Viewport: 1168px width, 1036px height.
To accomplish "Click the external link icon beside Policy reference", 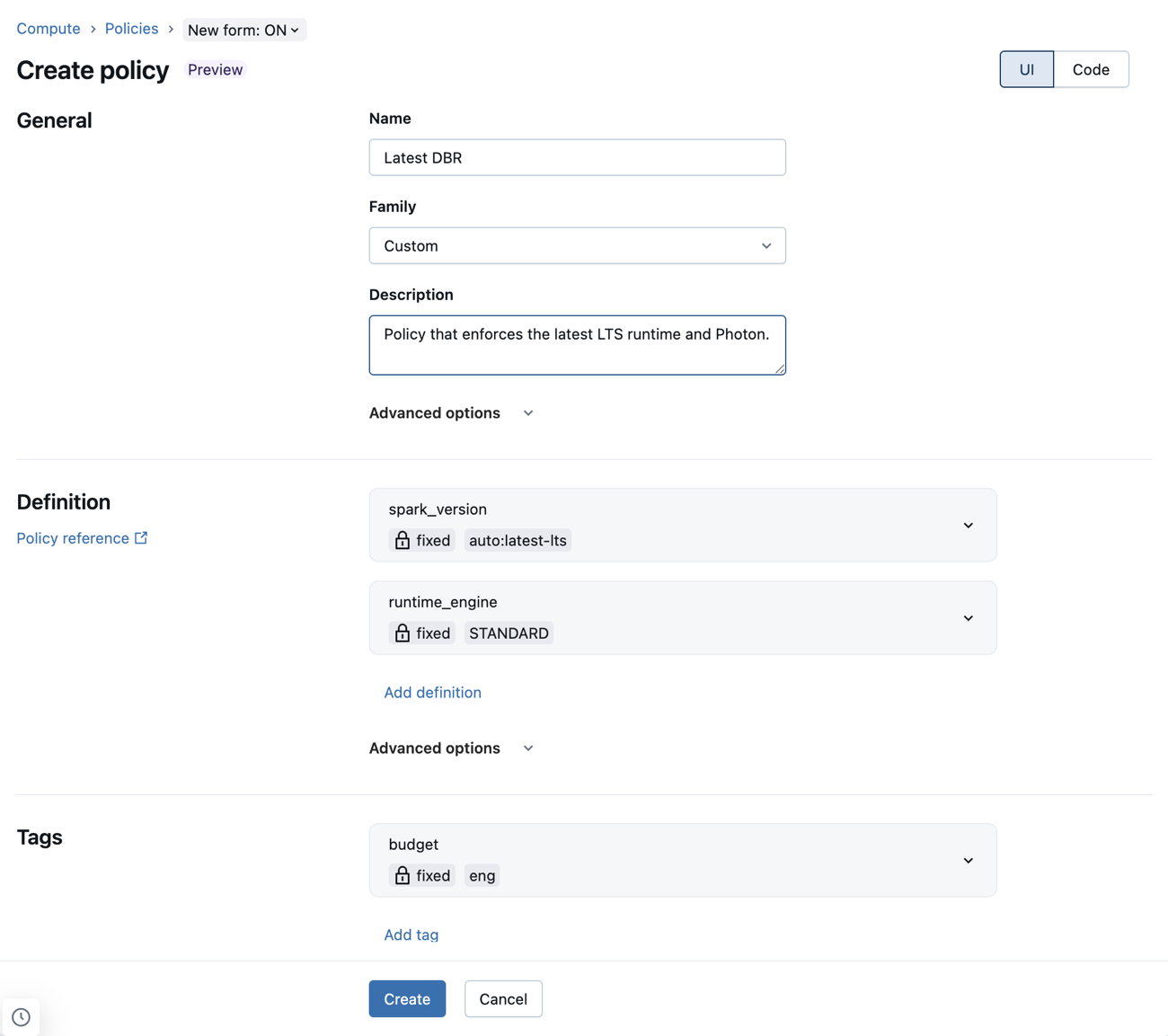I will pyautogui.click(x=141, y=537).
